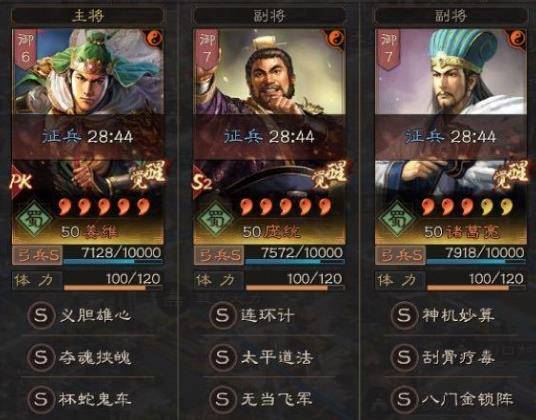Tap the S2 badge on 庞统's portrait
The width and height of the screenshot is (536, 420).
tap(203, 182)
